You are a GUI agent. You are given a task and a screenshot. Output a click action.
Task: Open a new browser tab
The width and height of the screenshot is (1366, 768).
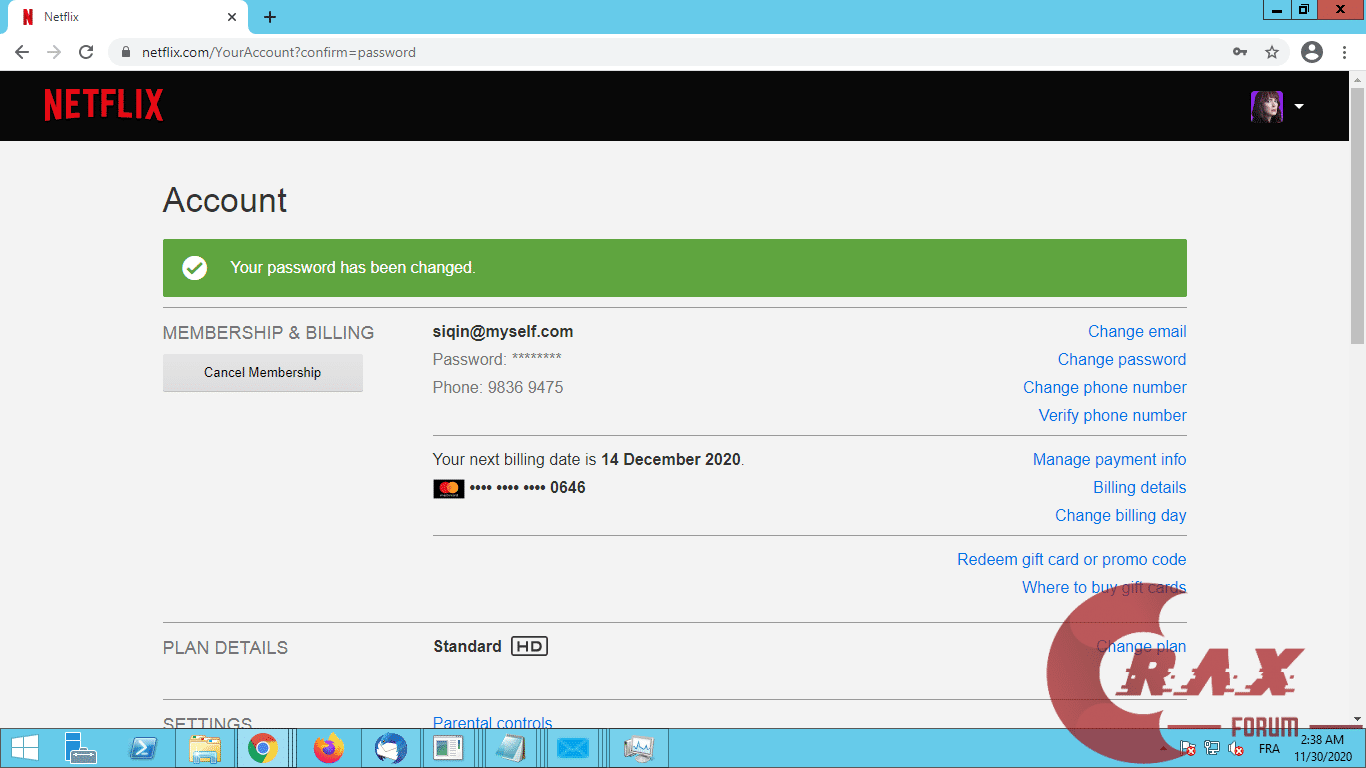(270, 17)
